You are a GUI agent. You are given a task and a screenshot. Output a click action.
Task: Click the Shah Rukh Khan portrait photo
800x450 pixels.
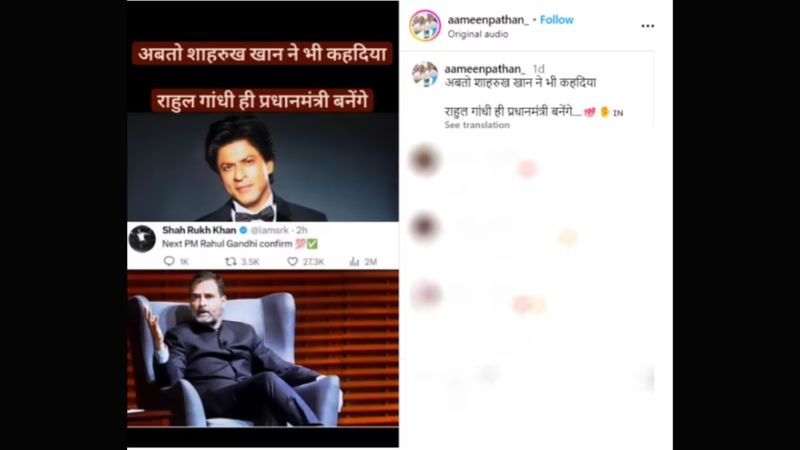click(263, 167)
